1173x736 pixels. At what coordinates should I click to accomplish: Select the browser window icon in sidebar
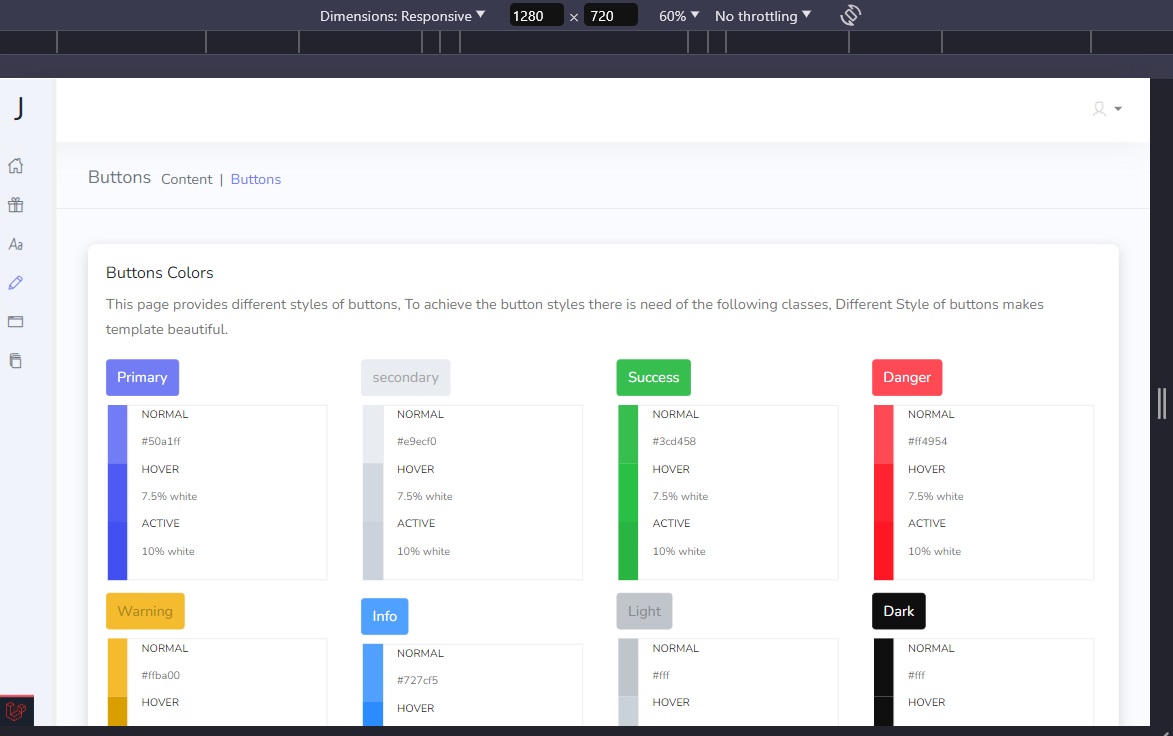coord(16,322)
